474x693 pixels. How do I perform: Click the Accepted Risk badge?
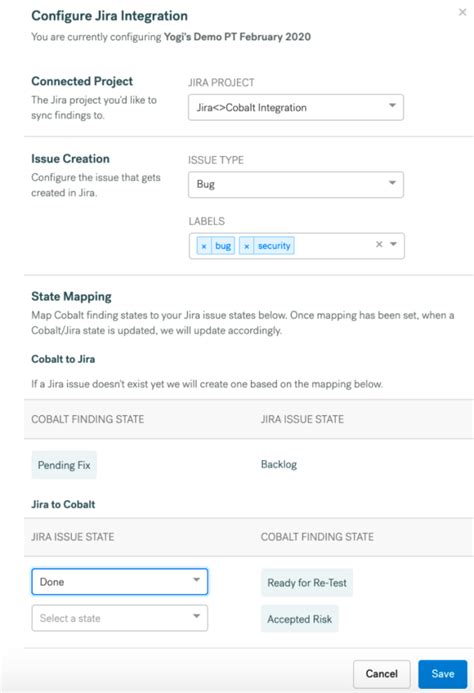pos(299,619)
